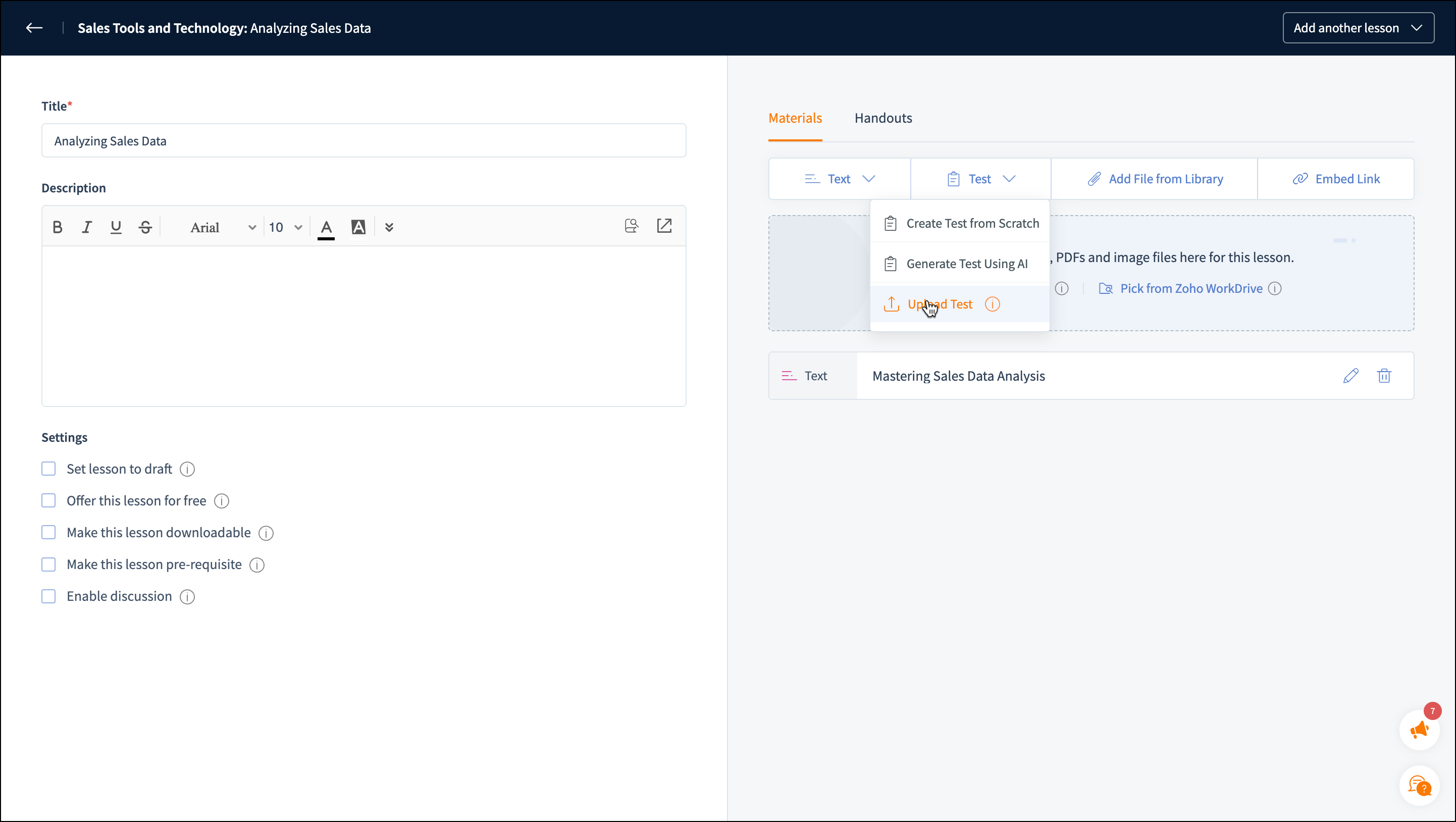This screenshot has height=822, width=1456.
Task: Expand Add another lesson dropdown
Action: pos(1358,28)
